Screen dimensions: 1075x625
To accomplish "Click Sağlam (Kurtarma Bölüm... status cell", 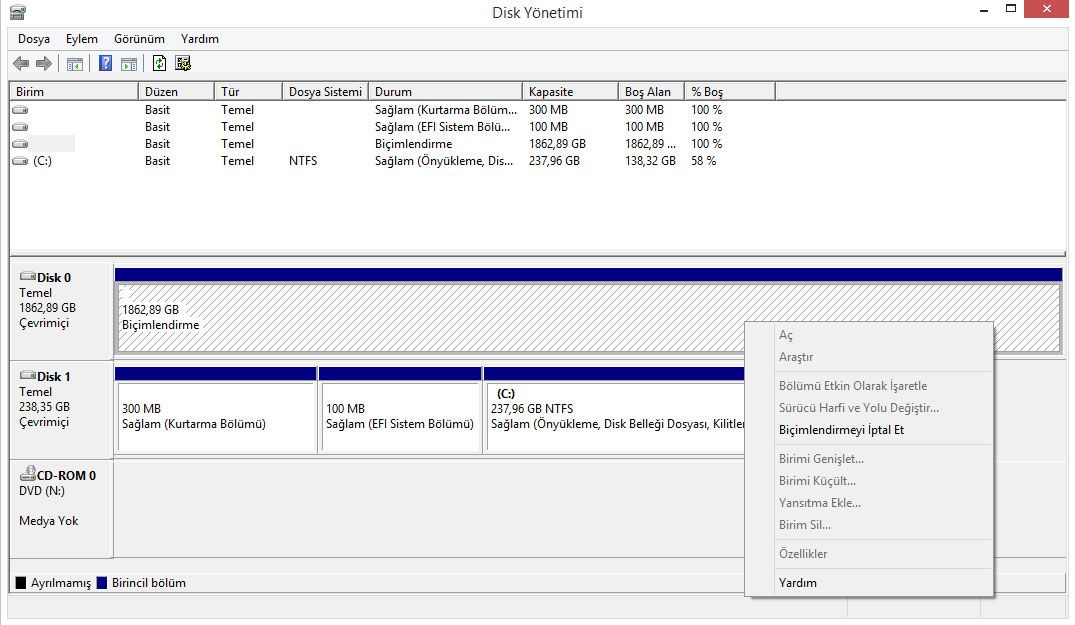I will (446, 110).
